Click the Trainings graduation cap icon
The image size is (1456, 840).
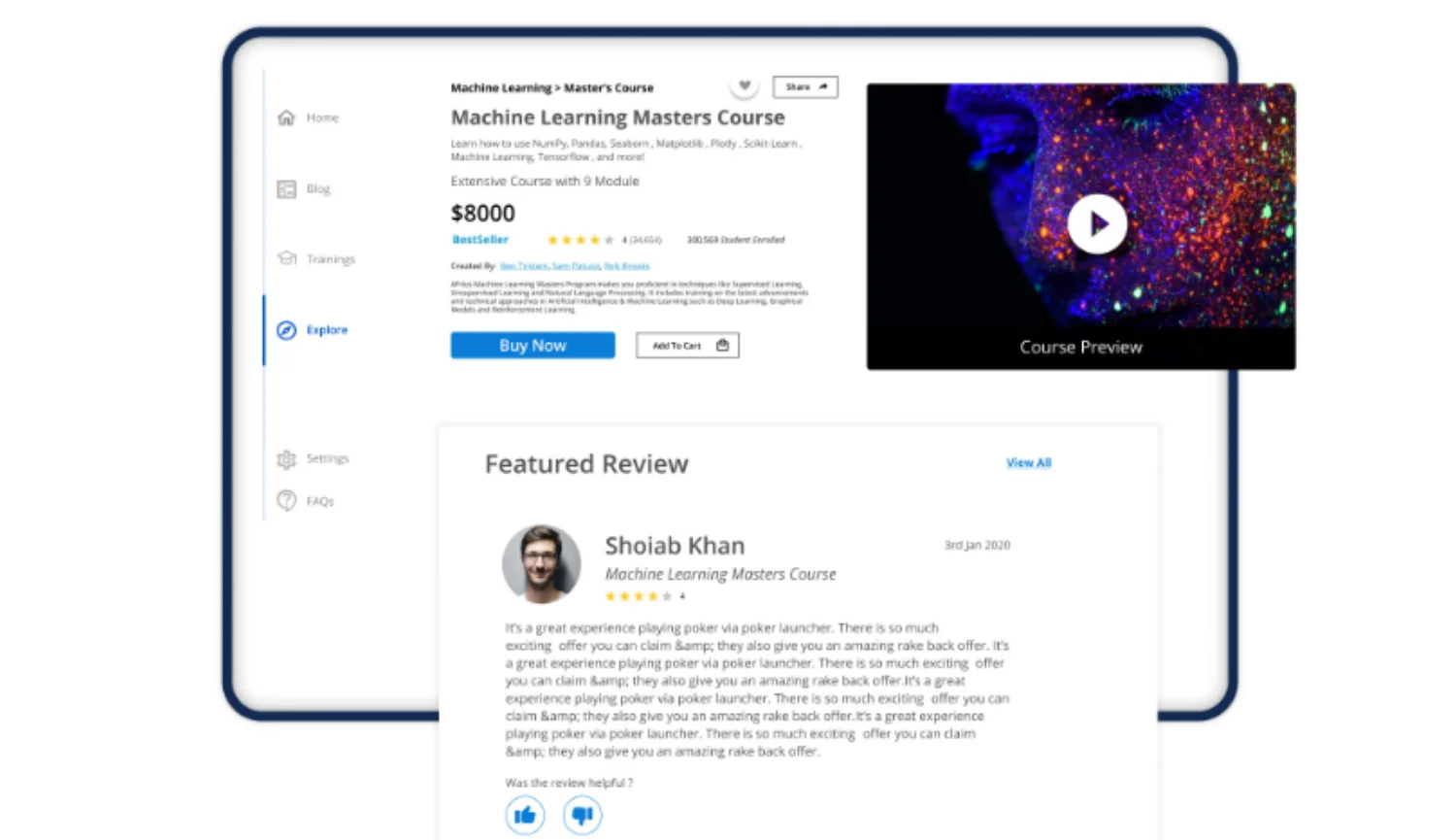(287, 258)
